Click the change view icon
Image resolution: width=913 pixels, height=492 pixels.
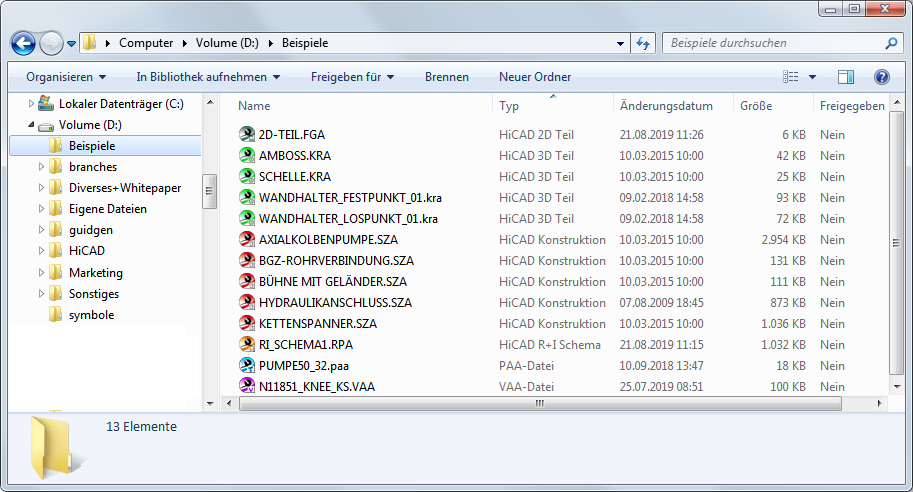(x=791, y=77)
